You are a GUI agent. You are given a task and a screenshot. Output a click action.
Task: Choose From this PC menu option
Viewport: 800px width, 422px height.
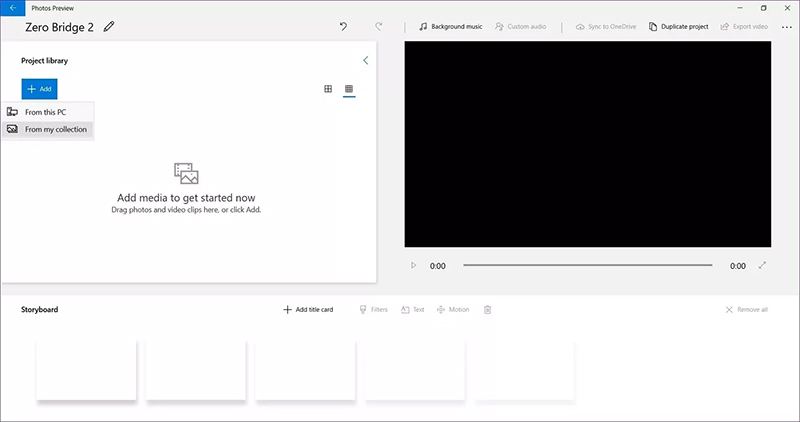coord(46,112)
